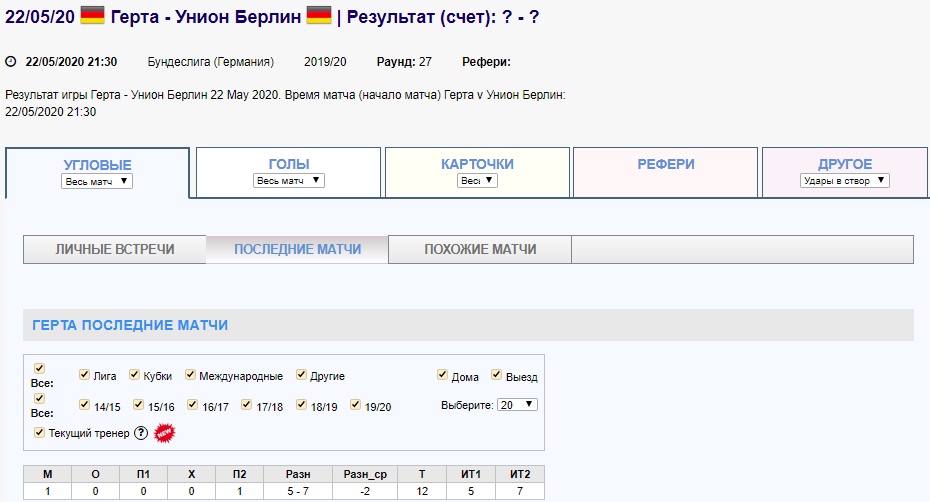Click the red NEW badge icon
The height and width of the screenshot is (502, 930).
[x=164, y=433]
